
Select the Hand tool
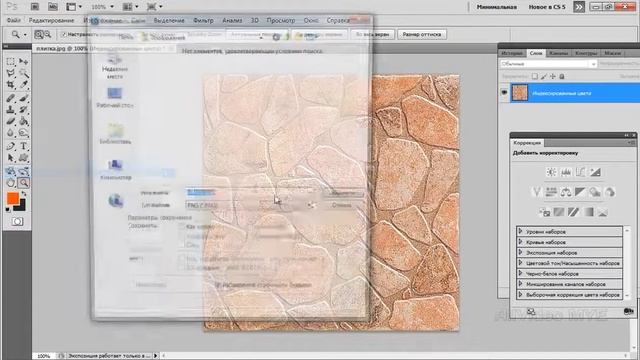click(x=11, y=183)
